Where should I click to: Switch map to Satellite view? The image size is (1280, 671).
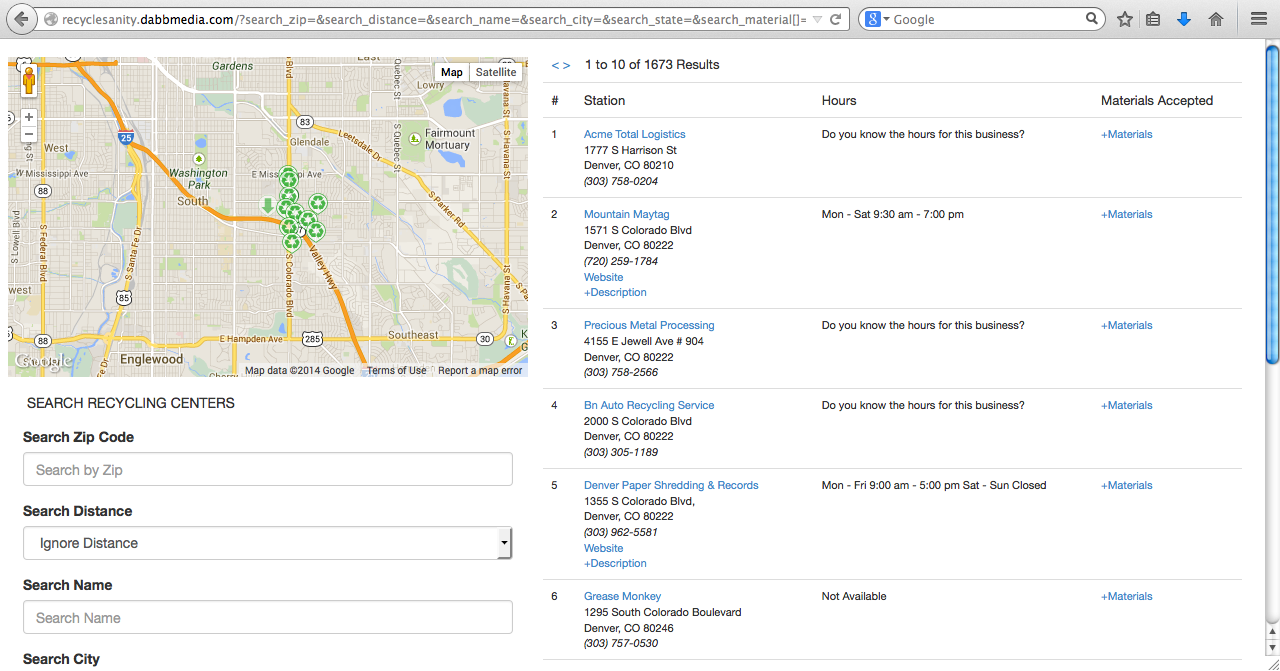click(496, 72)
